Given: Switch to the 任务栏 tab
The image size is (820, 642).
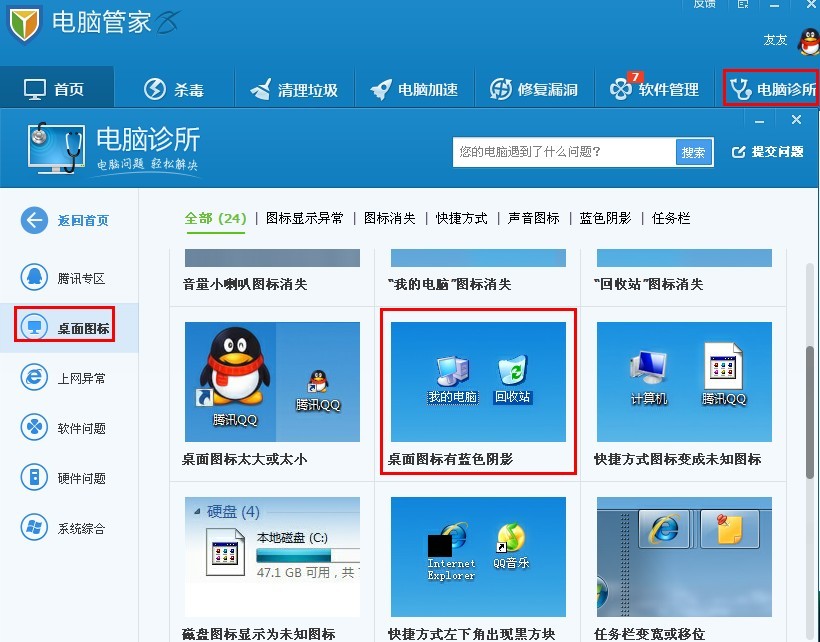Looking at the screenshot, I should point(671,218).
